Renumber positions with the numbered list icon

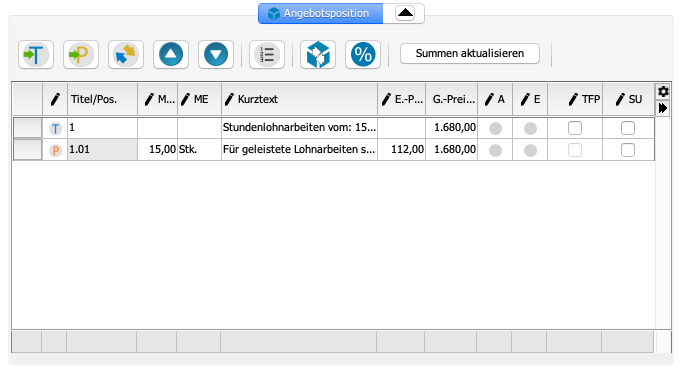tap(267, 54)
